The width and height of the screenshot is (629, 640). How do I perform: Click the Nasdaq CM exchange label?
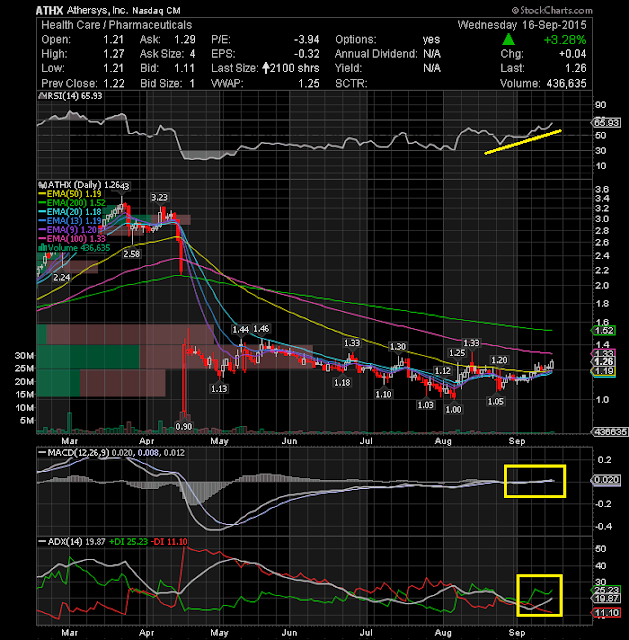pyautogui.click(x=156, y=11)
